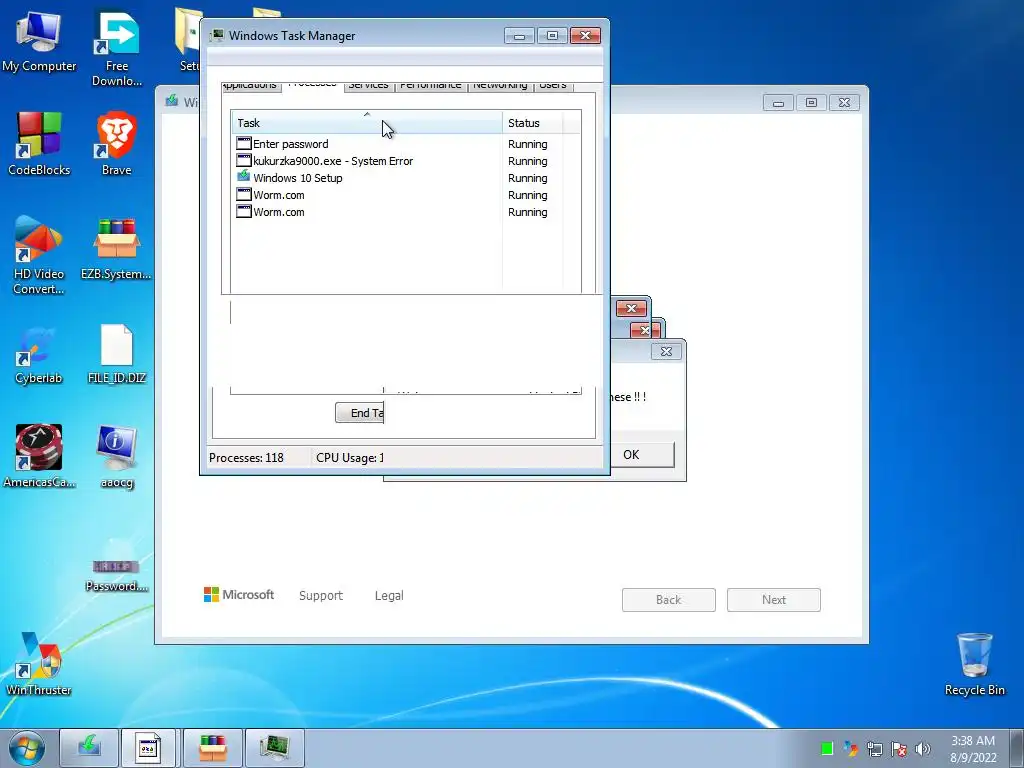Click Back in Windows 10 Setup
The image size is (1024, 768).
point(669,600)
